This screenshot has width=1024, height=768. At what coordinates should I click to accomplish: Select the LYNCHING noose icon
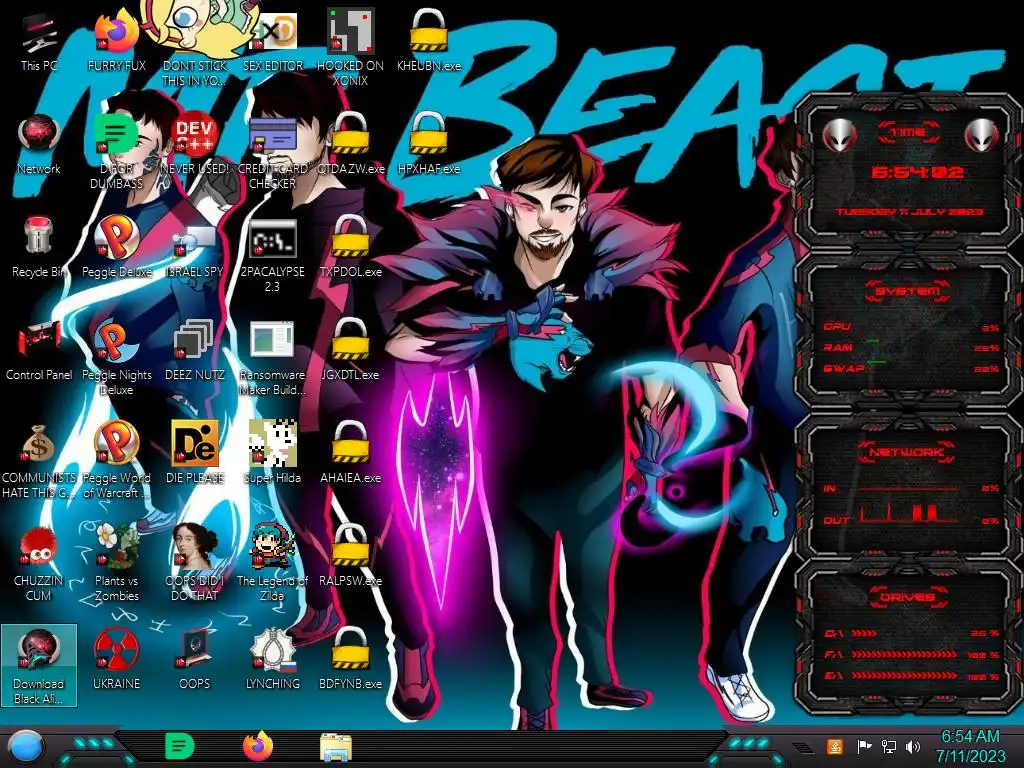[273, 658]
